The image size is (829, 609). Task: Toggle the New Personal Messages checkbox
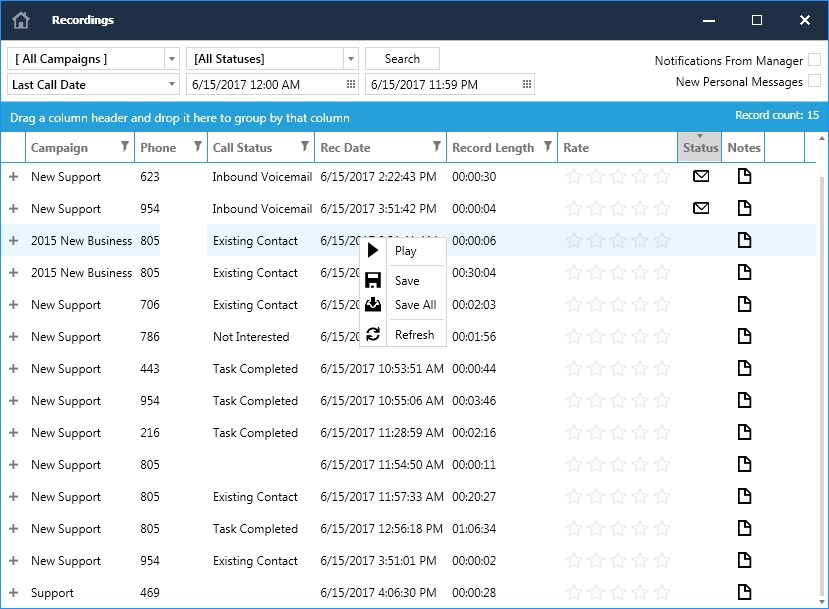814,81
